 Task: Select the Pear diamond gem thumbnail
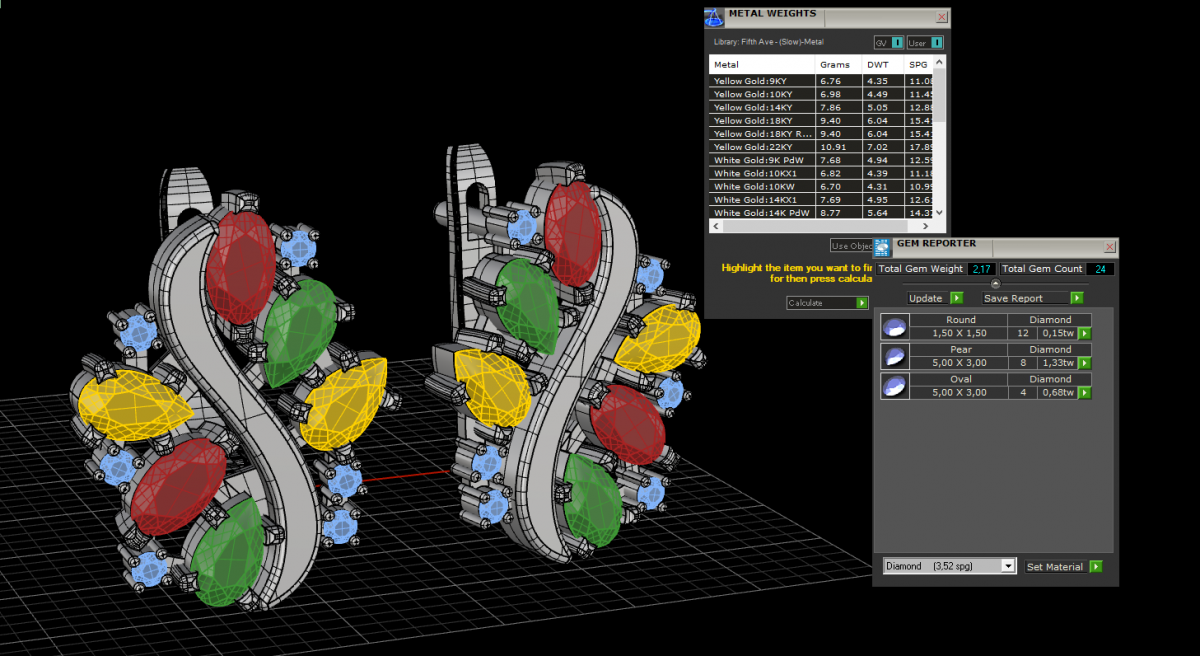894,356
